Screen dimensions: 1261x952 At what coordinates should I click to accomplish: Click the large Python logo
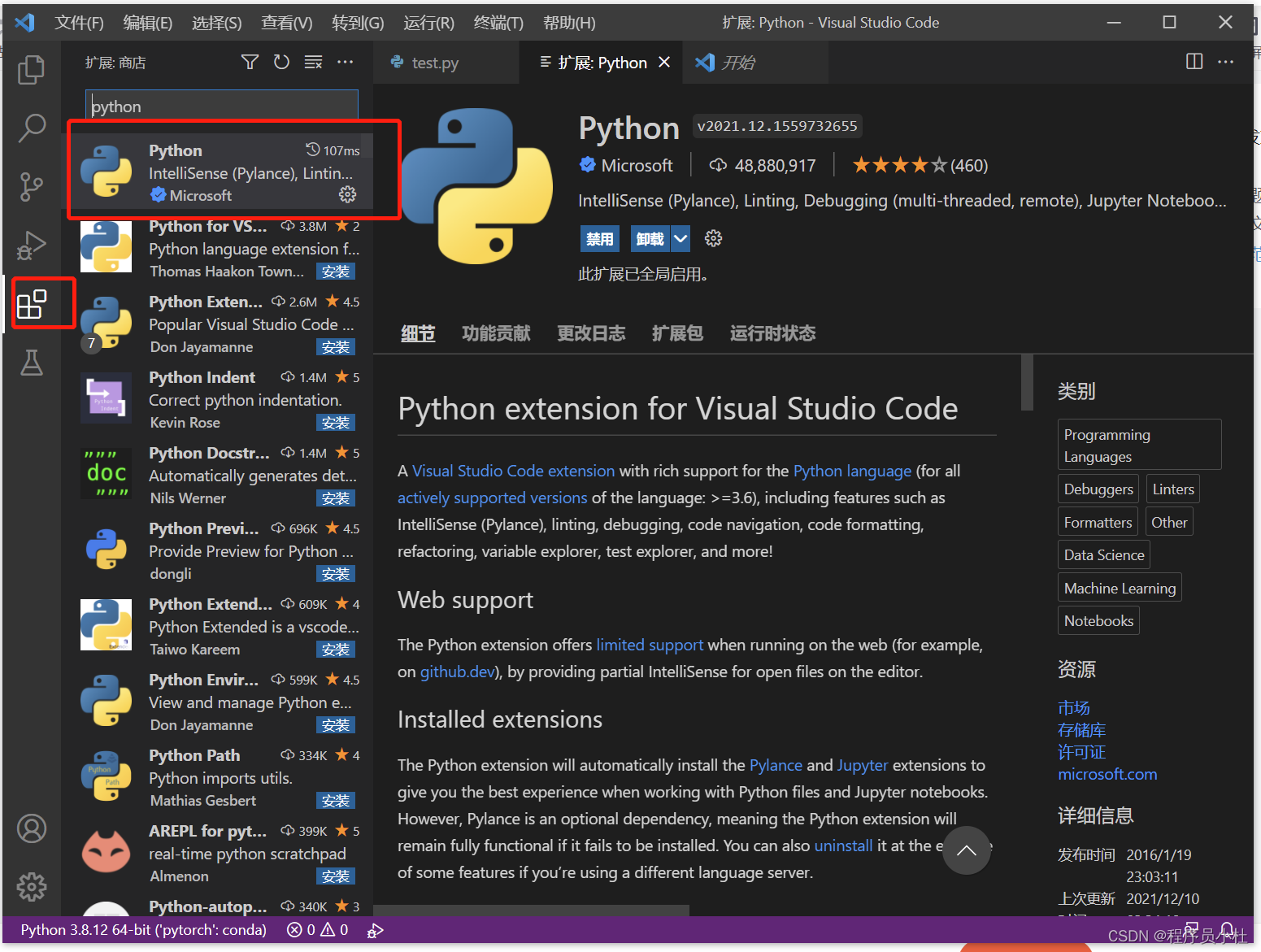click(x=477, y=186)
